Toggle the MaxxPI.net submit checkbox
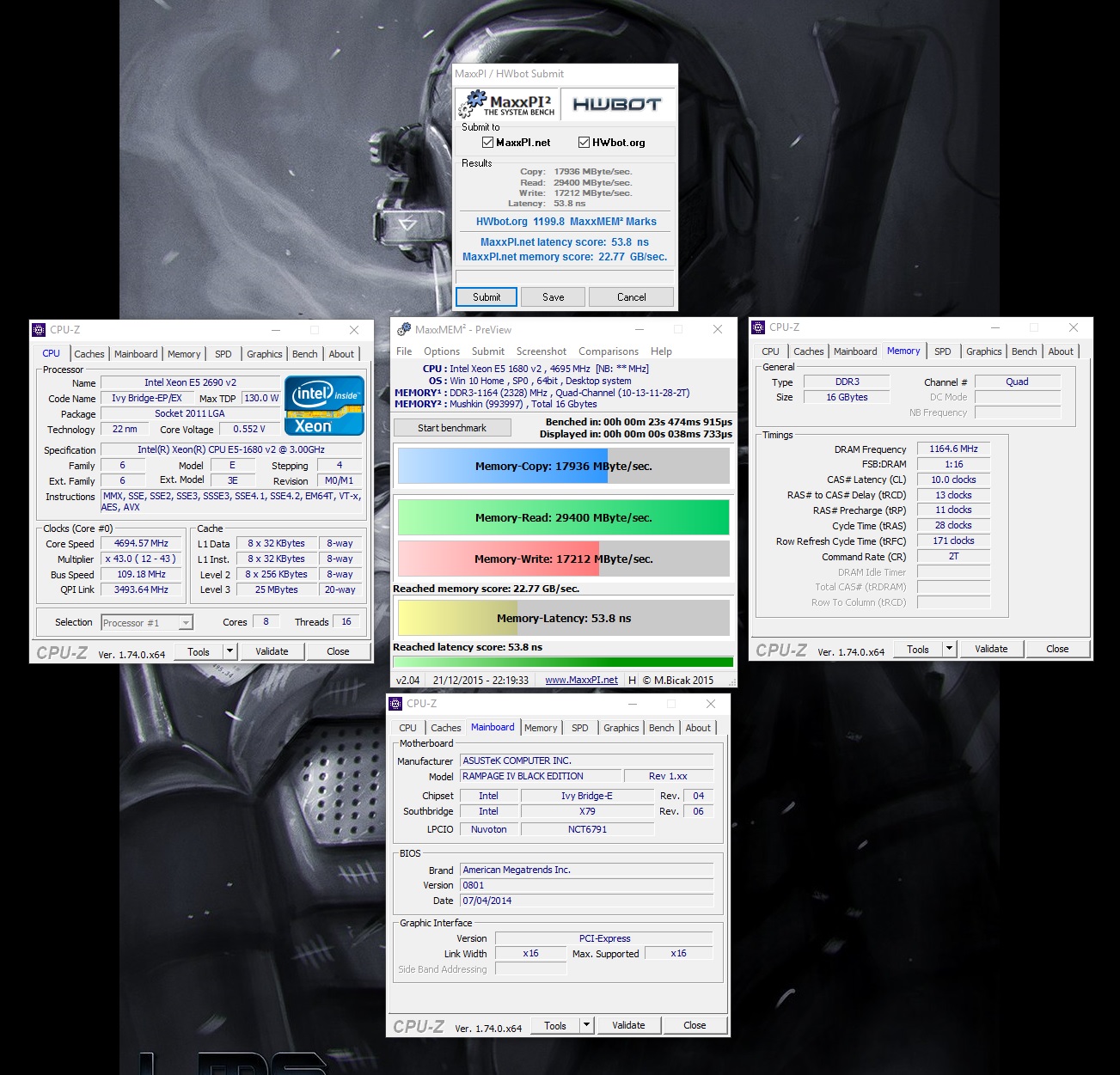 click(x=487, y=143)
